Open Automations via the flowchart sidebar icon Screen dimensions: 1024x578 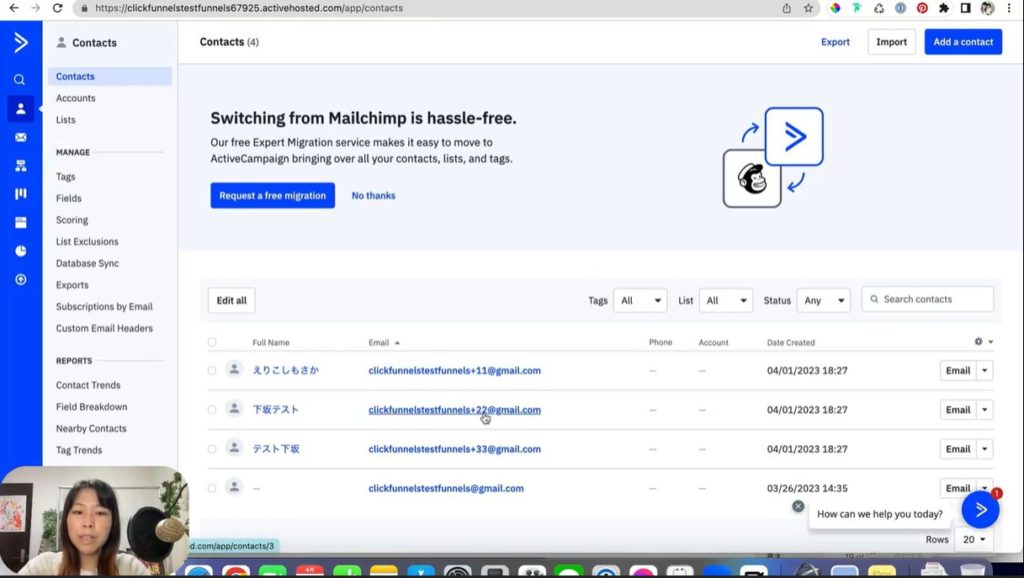coord(20,165)
